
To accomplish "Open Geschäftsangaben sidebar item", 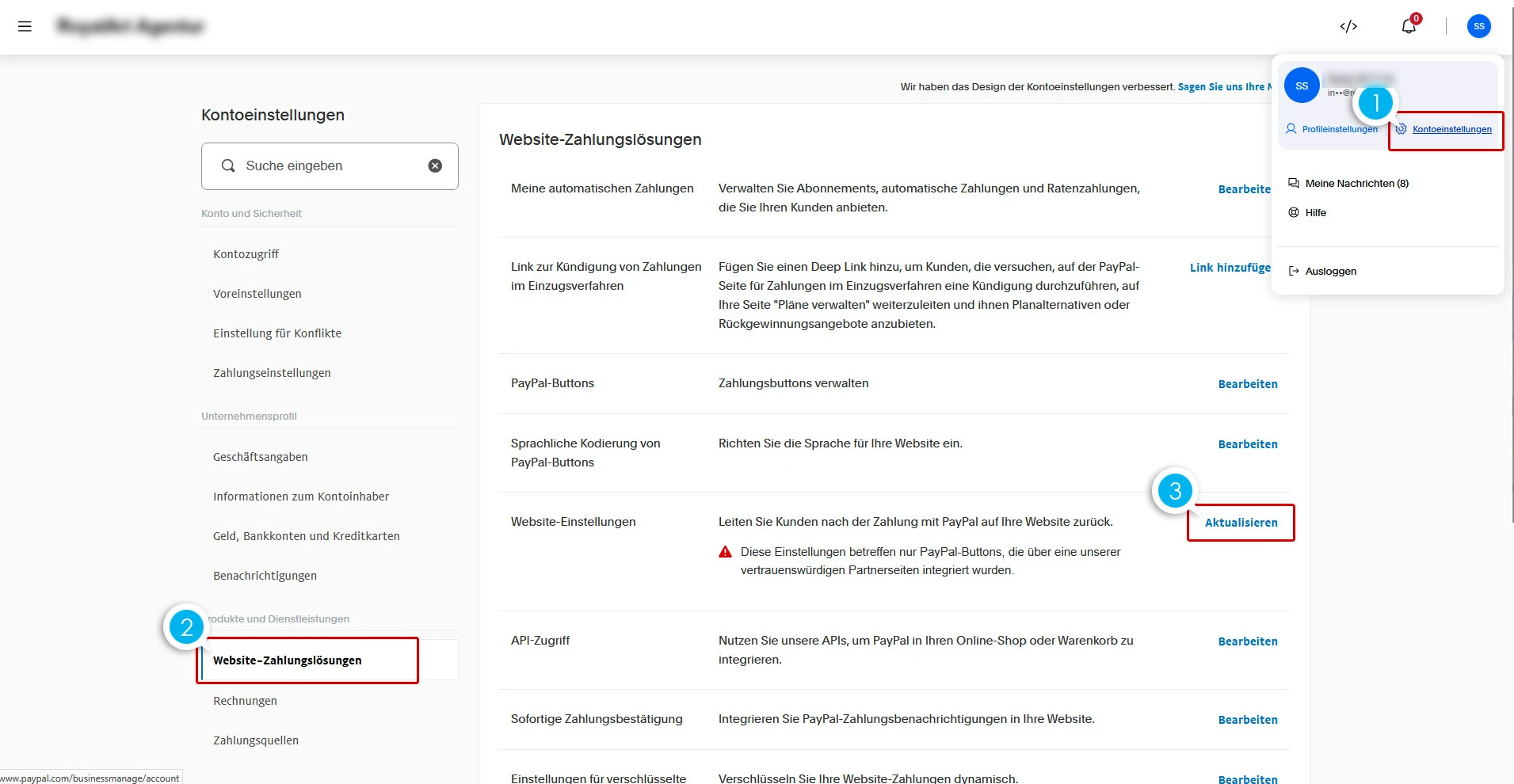I will click(260, 457).
